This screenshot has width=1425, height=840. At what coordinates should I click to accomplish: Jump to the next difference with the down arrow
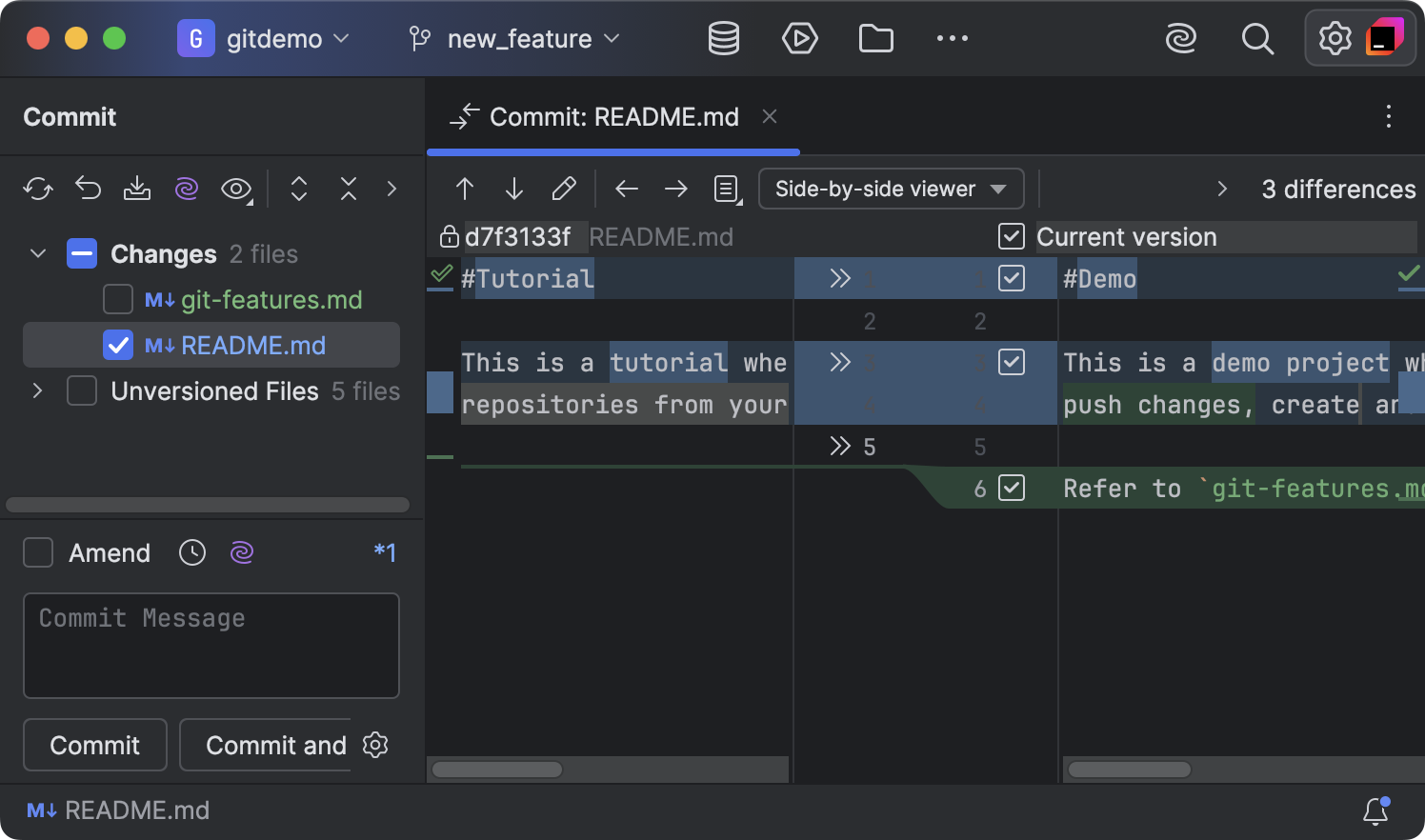(514, 188)
